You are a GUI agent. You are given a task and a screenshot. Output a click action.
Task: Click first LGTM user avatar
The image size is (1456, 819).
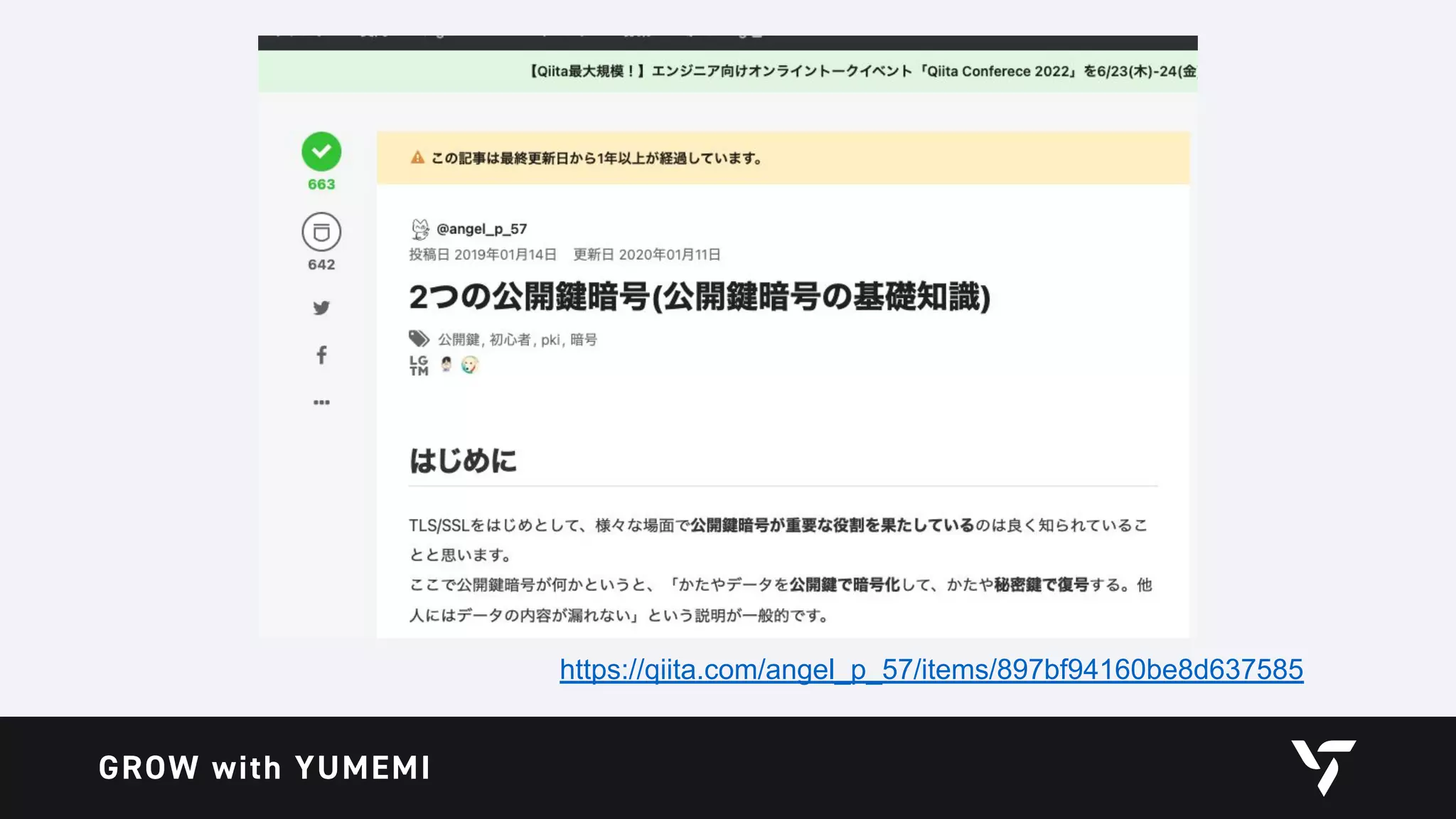coord(446,365)
